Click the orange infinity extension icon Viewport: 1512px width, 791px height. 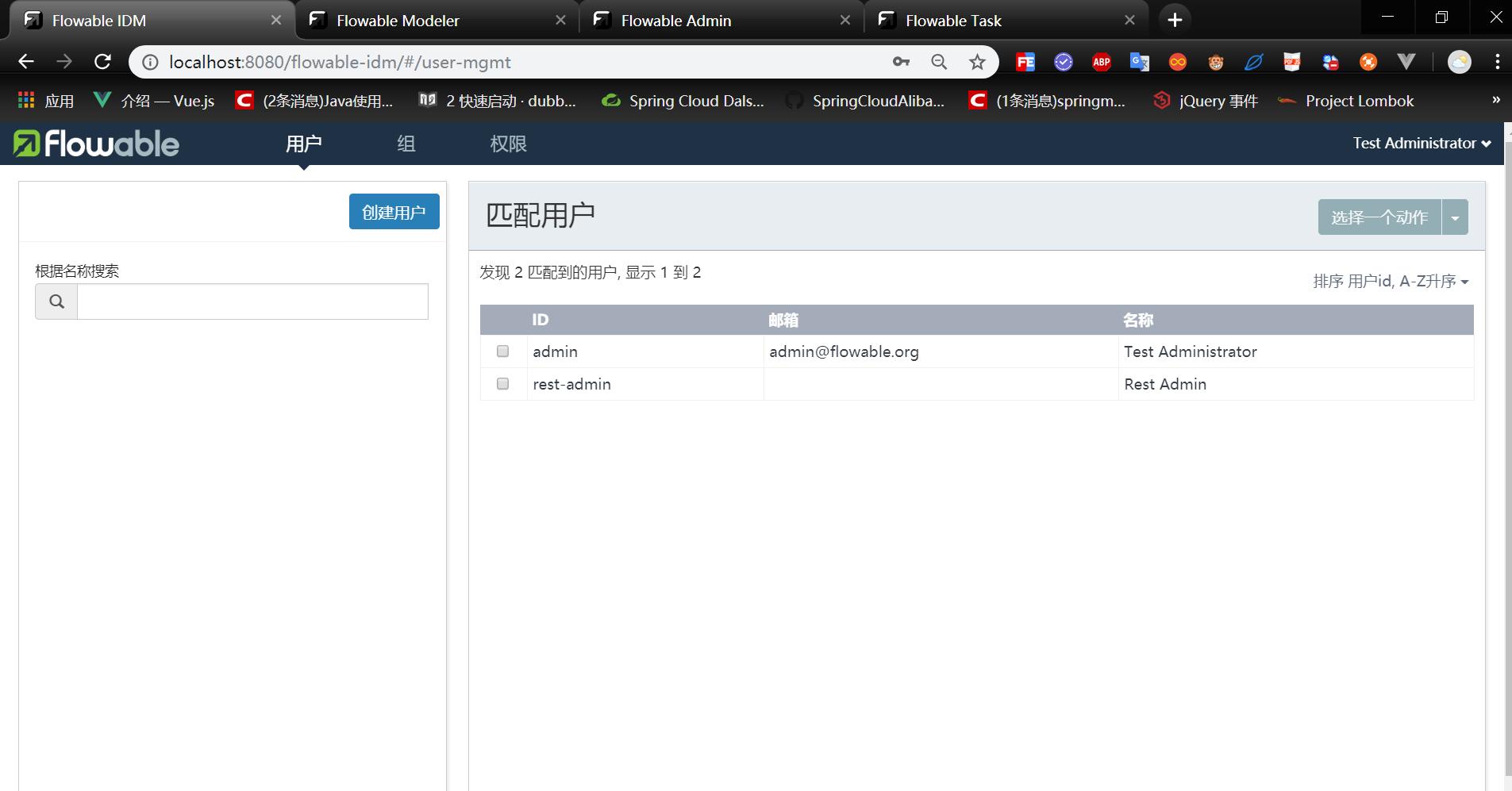[1178, 62]
